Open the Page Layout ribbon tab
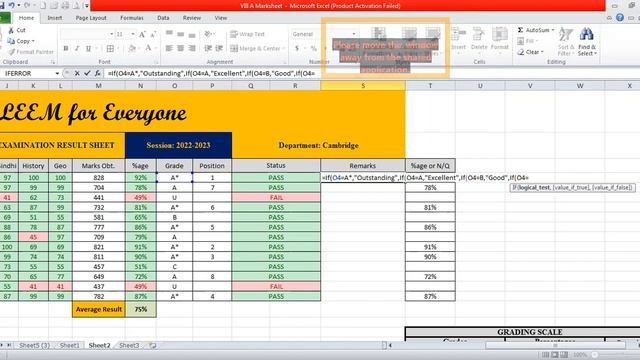This screenshot has height=360, width=640. (x=91, y=18)
